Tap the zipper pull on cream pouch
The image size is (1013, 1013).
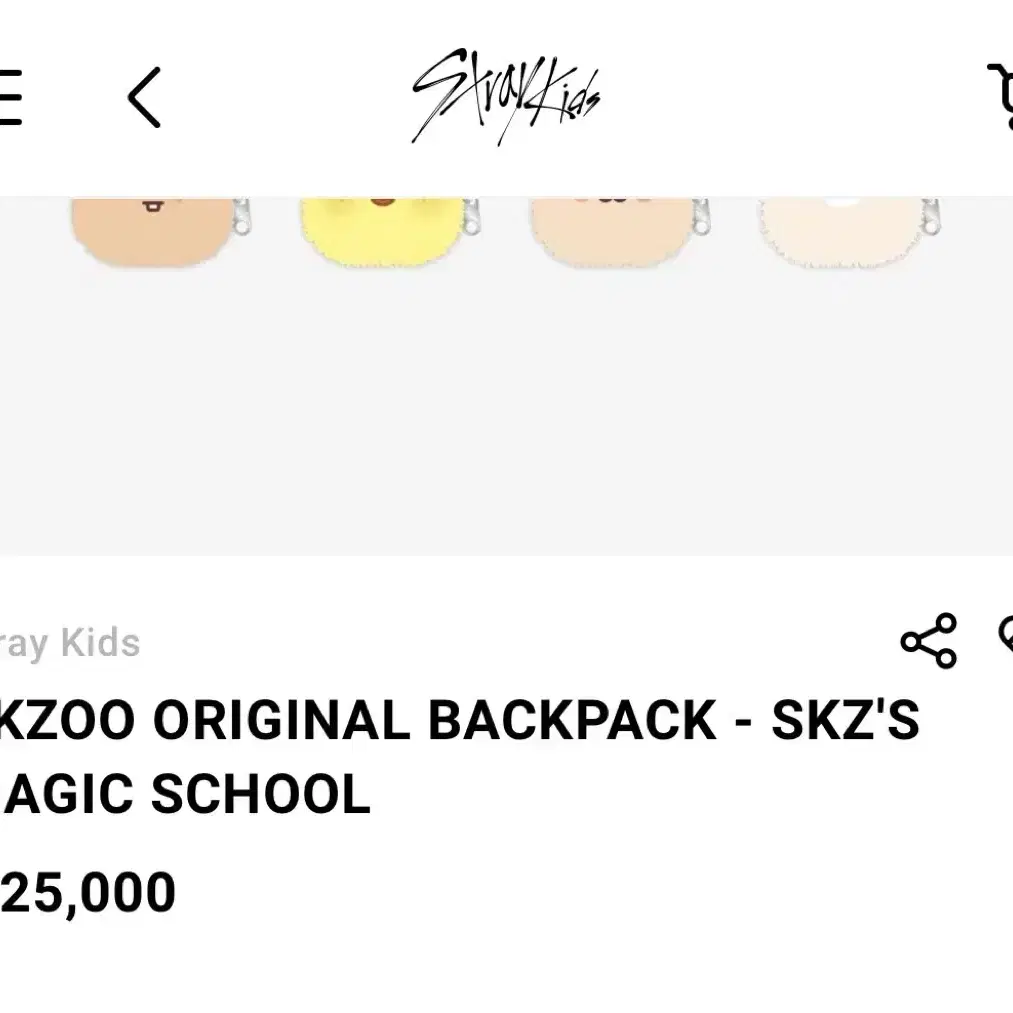[x=931, y=216]
